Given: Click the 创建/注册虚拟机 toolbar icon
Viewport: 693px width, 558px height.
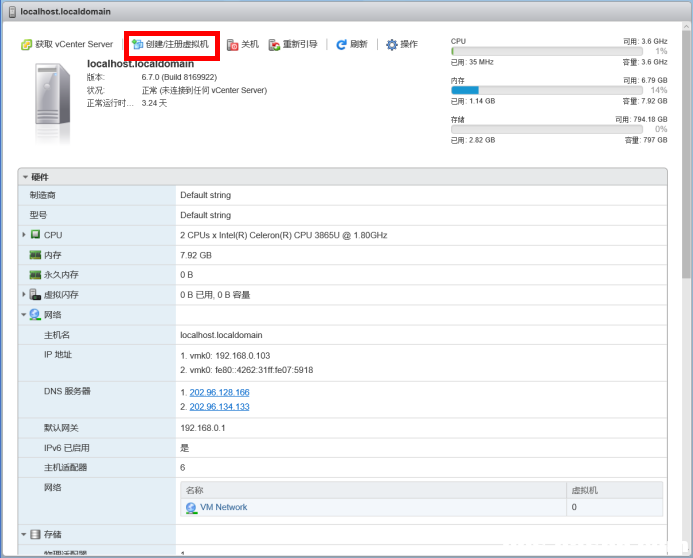Looking at the screenshot, I should tap(138, 45).
